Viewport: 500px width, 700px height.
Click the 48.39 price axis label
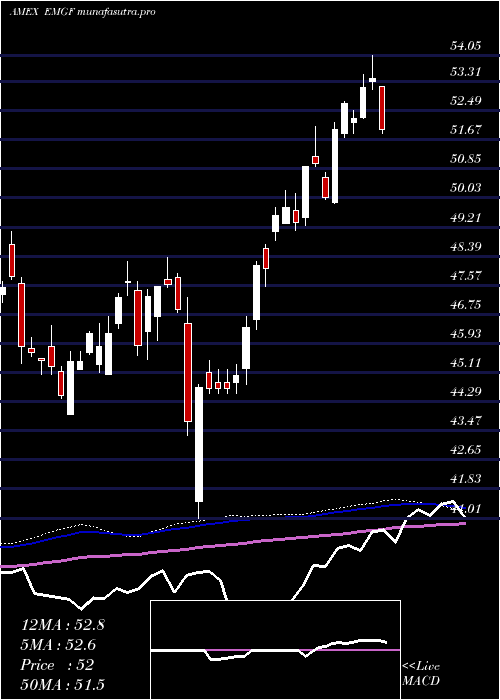point(465,246)
